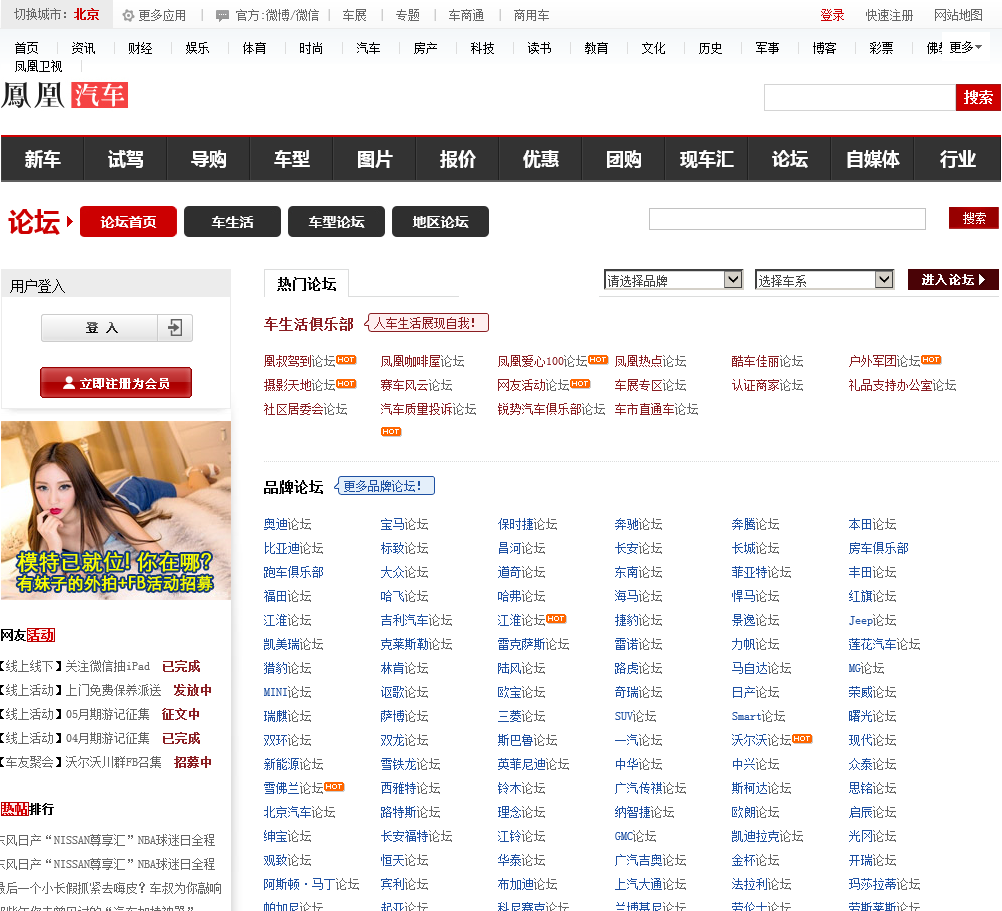
Task: Click the forum search input field
Action: [x=787, y=218]
